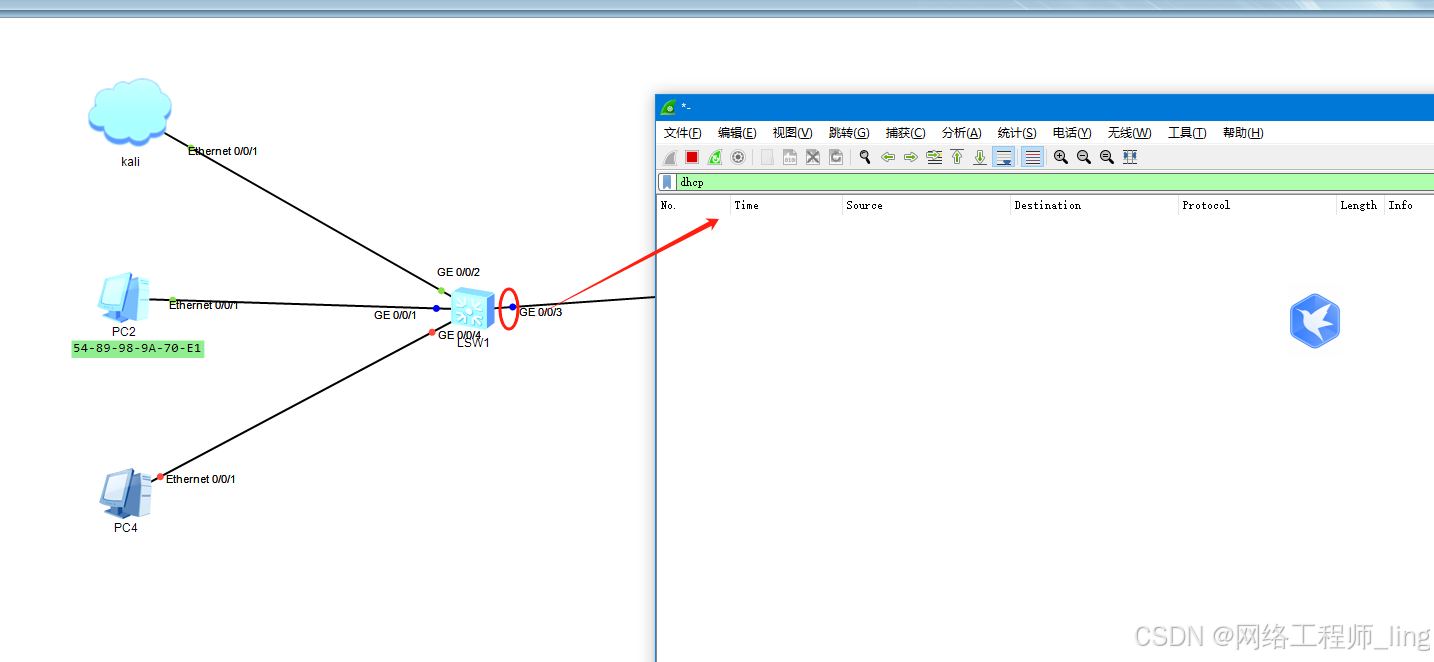This screenshot has height=662, width=1434.
Task: Click the GE 0/0/2 port label
Action: point(458,272)
